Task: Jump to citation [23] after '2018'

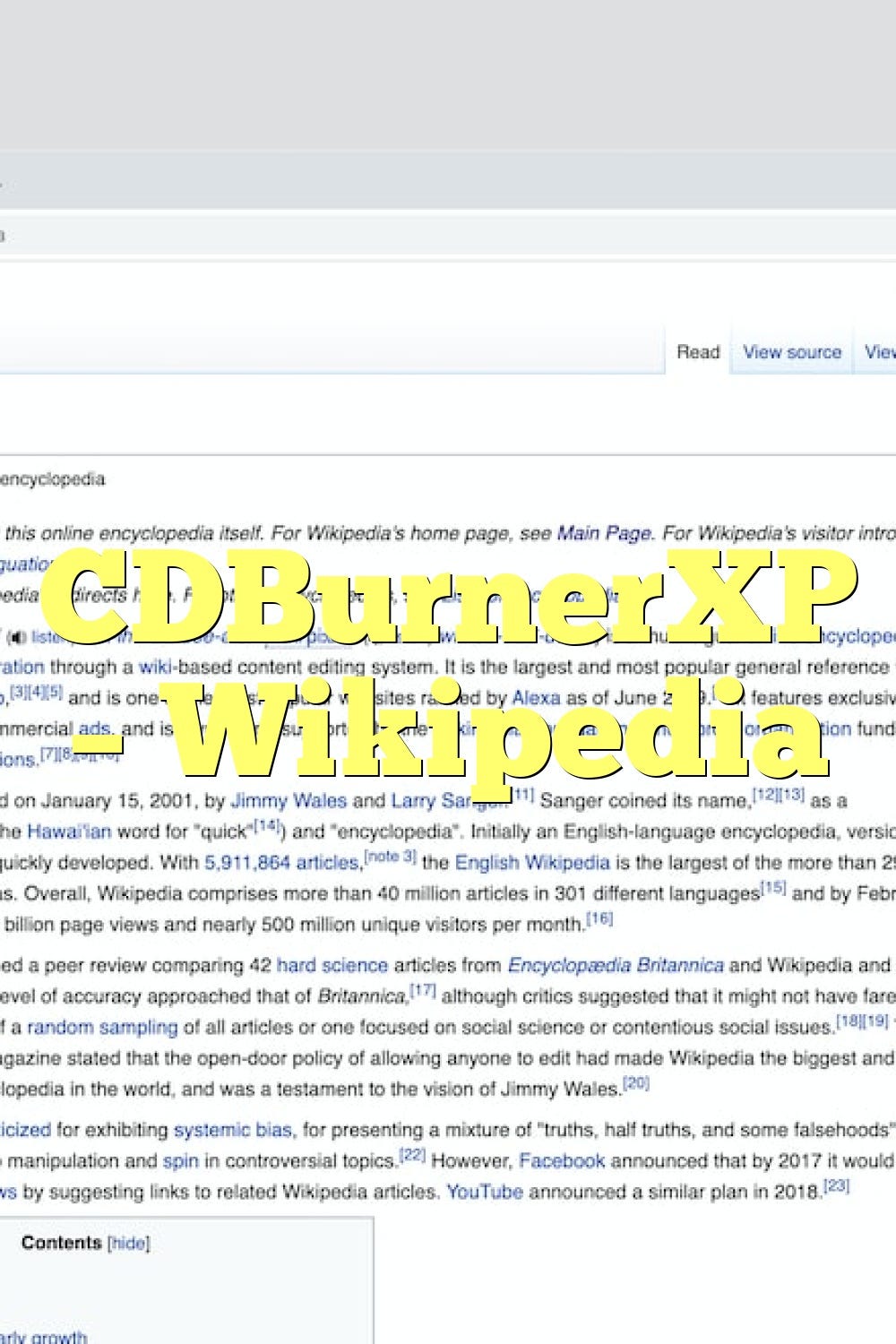Action: [836, 1185]
